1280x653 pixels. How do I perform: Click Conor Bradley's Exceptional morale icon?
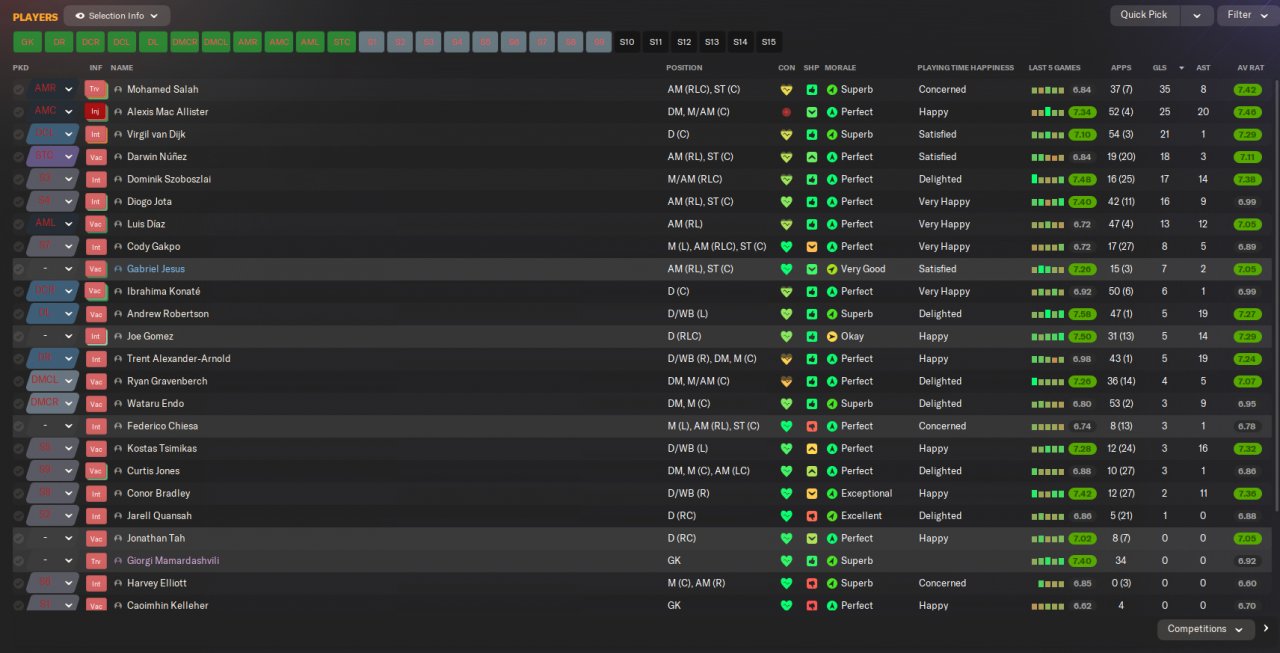(832, 493)
